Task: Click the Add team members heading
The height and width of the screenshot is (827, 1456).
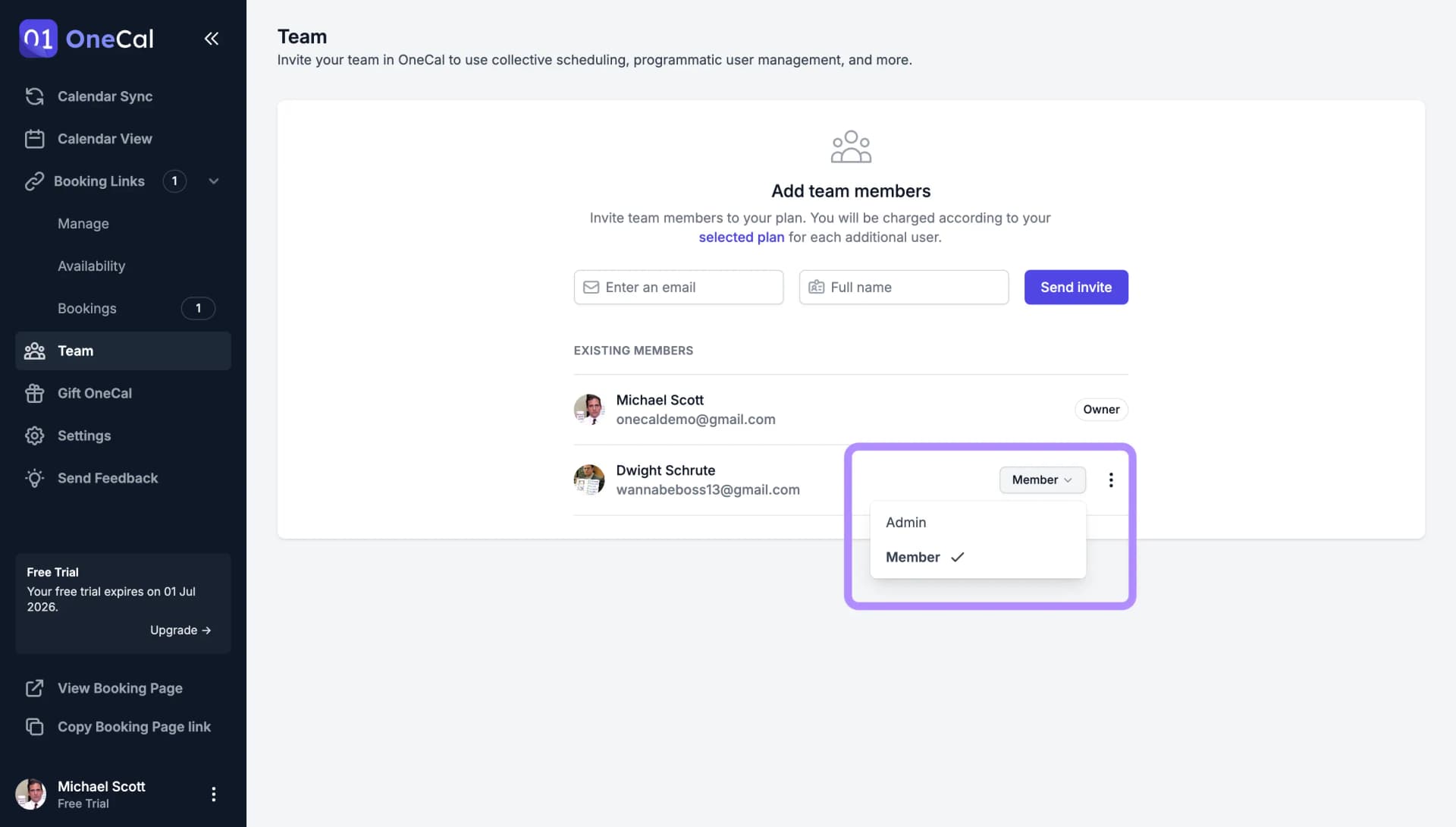Action: pos(851,191)
